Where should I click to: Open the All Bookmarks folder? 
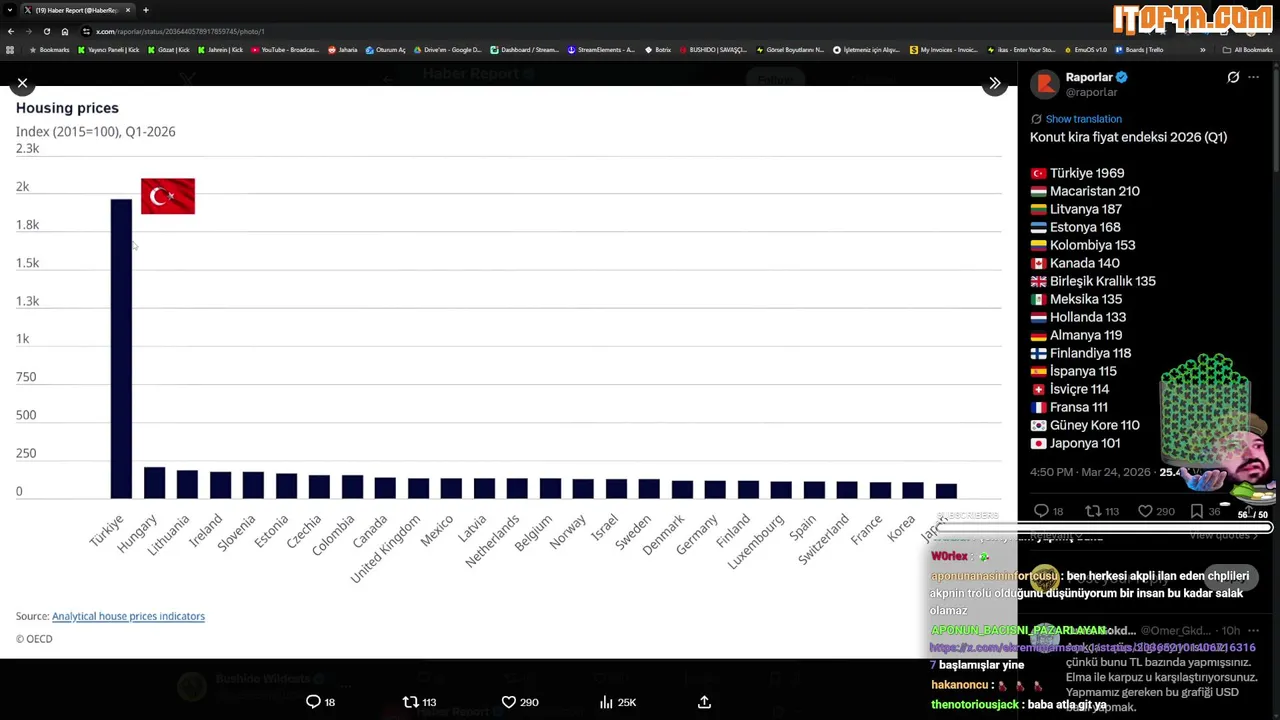[x=1247, y=50]
